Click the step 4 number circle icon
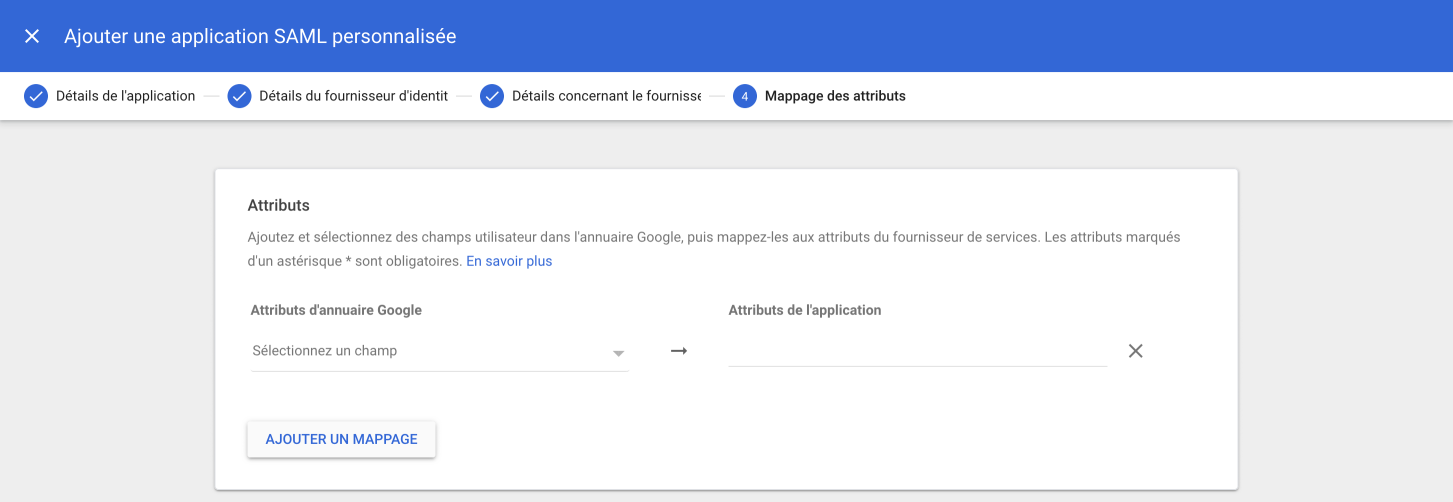The image size is (1453, 502). click(744, 96)
